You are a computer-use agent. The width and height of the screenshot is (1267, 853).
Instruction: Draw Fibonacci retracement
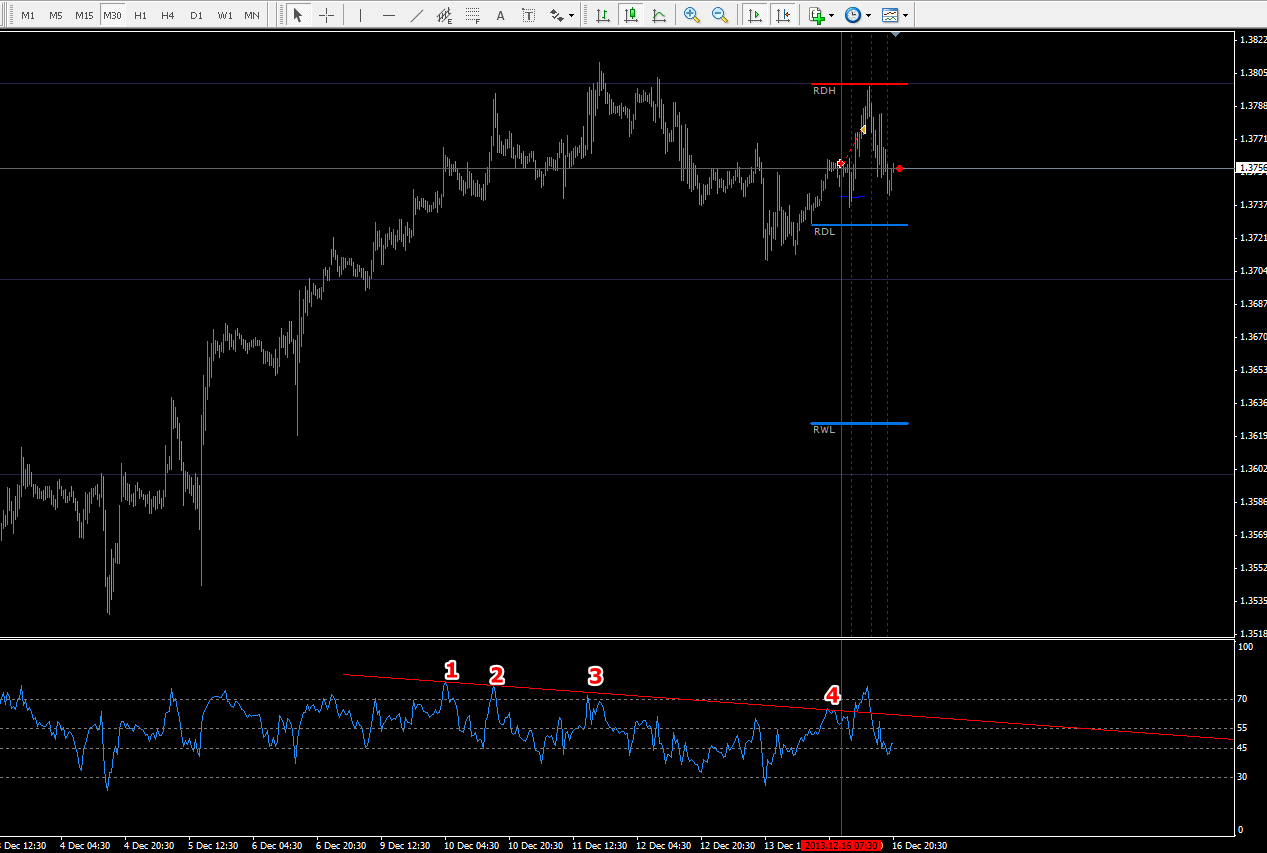[x=473, y=15]
